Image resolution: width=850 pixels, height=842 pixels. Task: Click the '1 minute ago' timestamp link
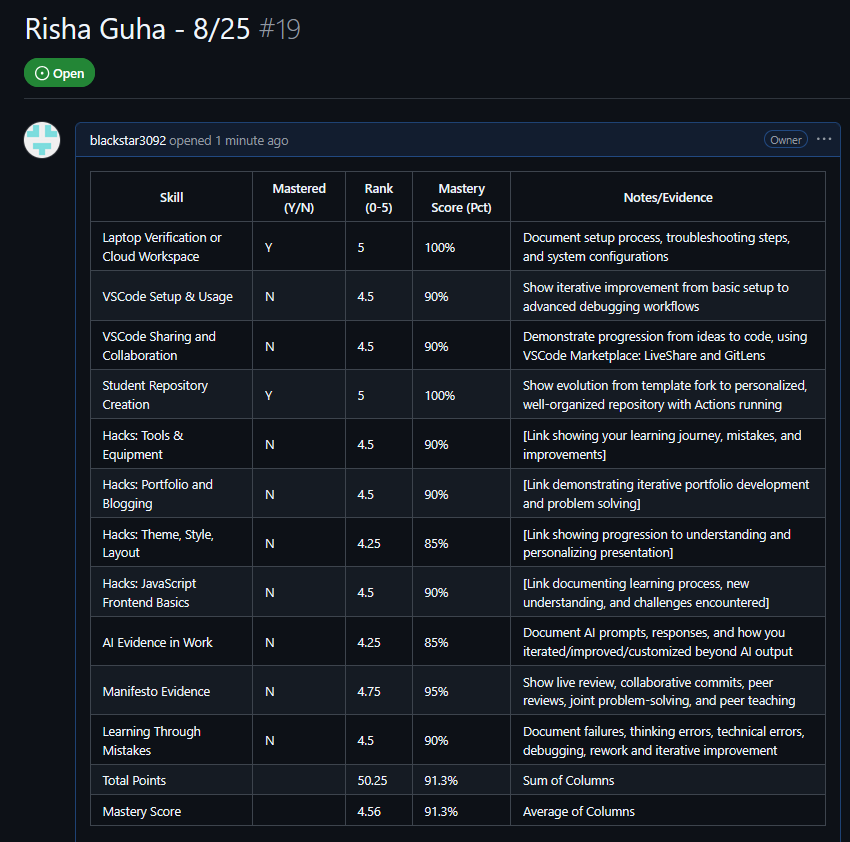(251, 141)
